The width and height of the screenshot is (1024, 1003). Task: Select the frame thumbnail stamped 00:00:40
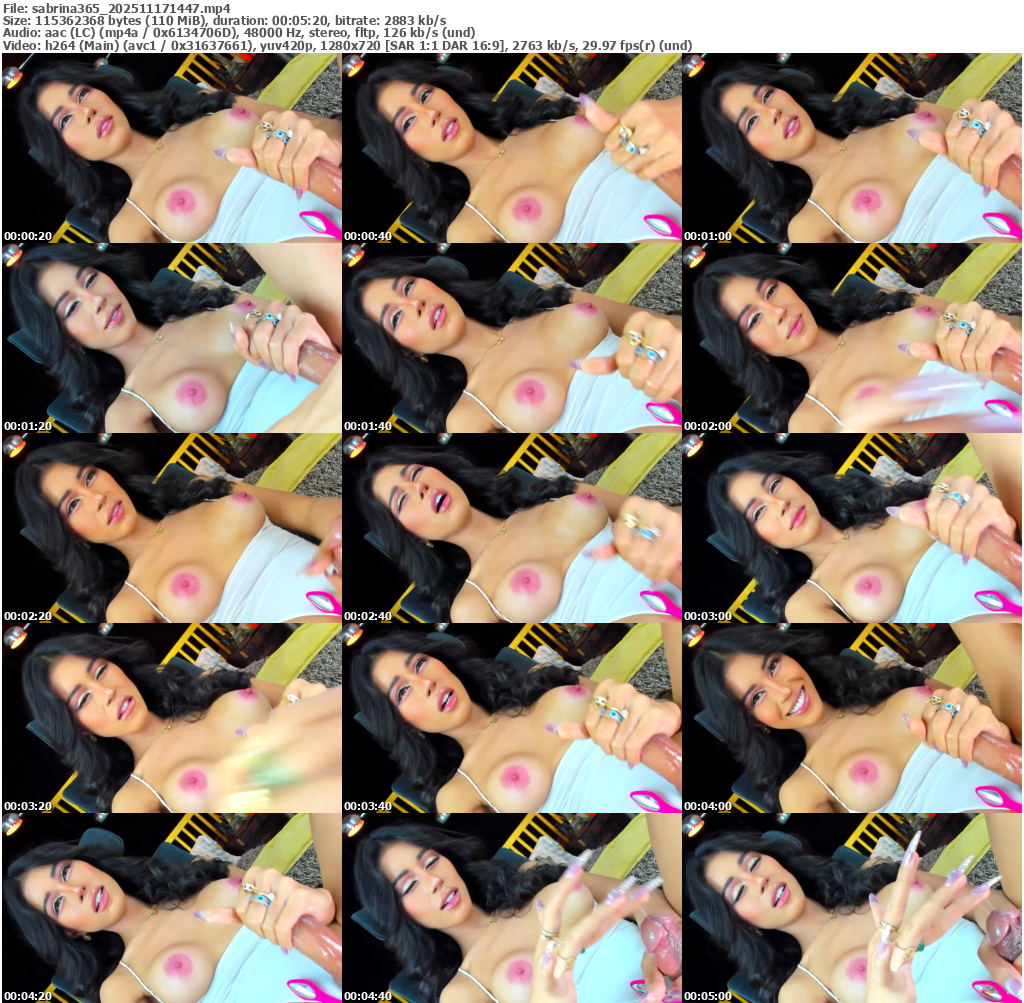click(x=512, y=148)
